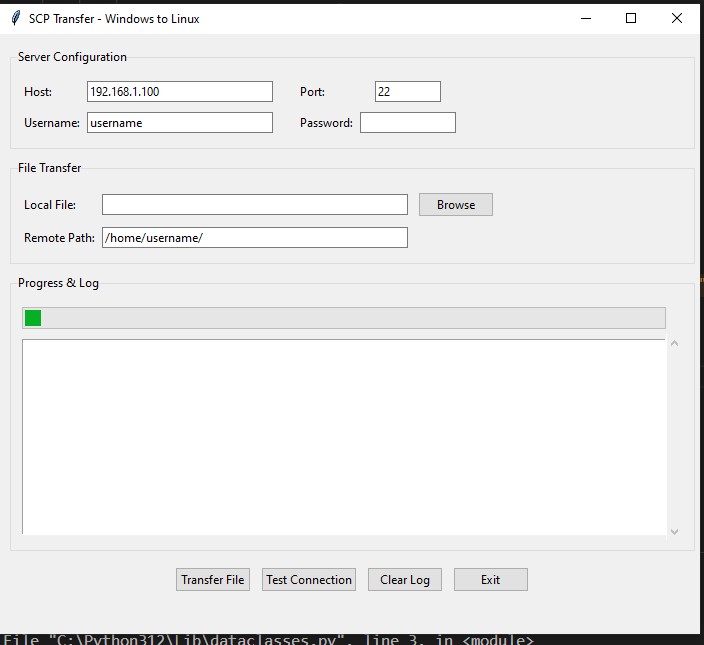This screenshot has width=704, height=645.
Task: Click inside the empty log text area
Action: (x=343, y=437)
